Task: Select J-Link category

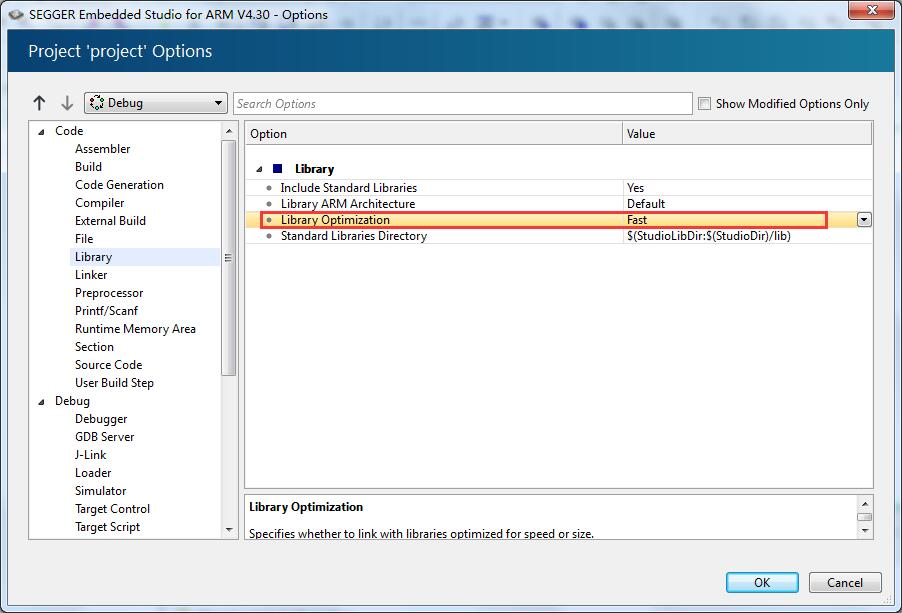Action: 90,455
